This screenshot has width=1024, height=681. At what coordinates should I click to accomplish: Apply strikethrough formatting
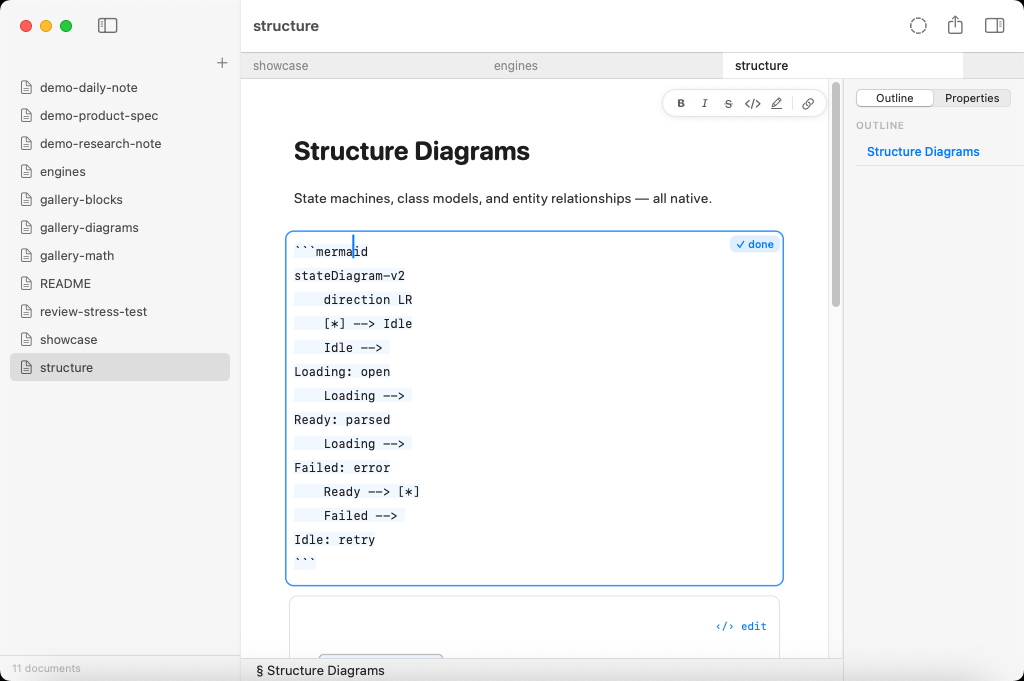728,103
